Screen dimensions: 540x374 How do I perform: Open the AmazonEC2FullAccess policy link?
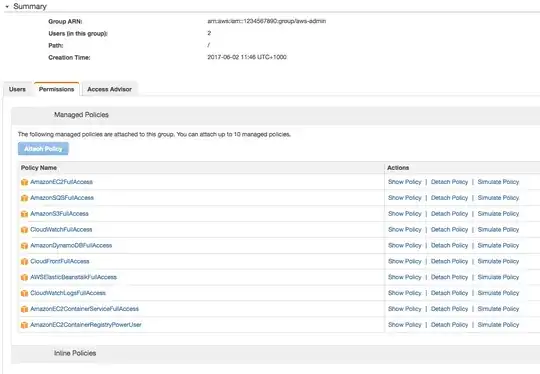61,182
